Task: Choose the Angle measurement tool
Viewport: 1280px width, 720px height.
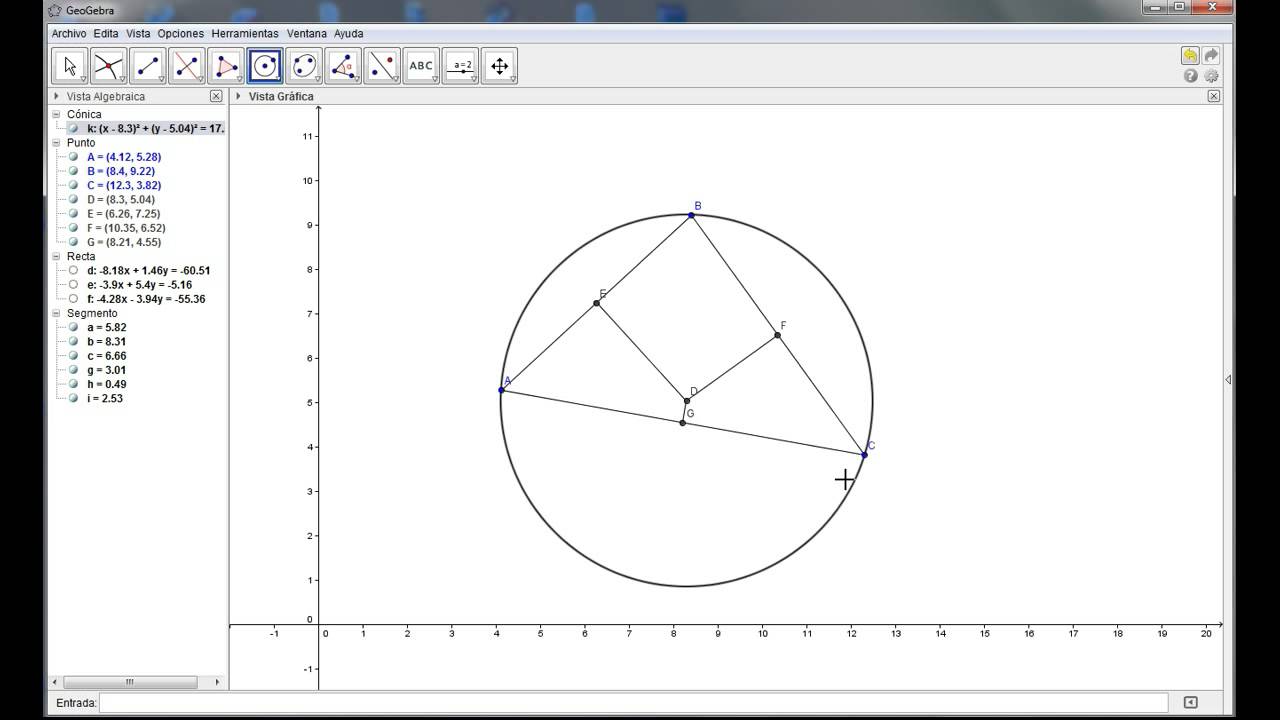Action: point(343,66)
